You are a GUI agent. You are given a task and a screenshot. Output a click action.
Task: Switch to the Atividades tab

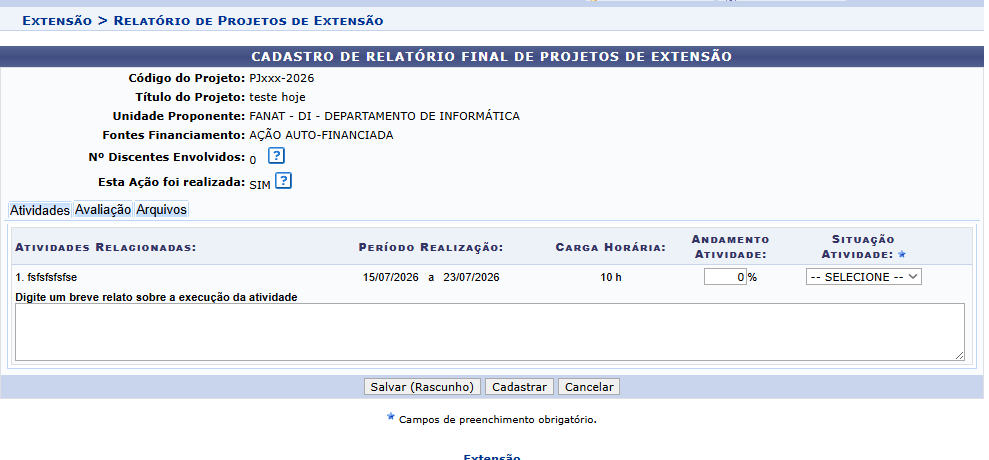[x=40, y=210]
